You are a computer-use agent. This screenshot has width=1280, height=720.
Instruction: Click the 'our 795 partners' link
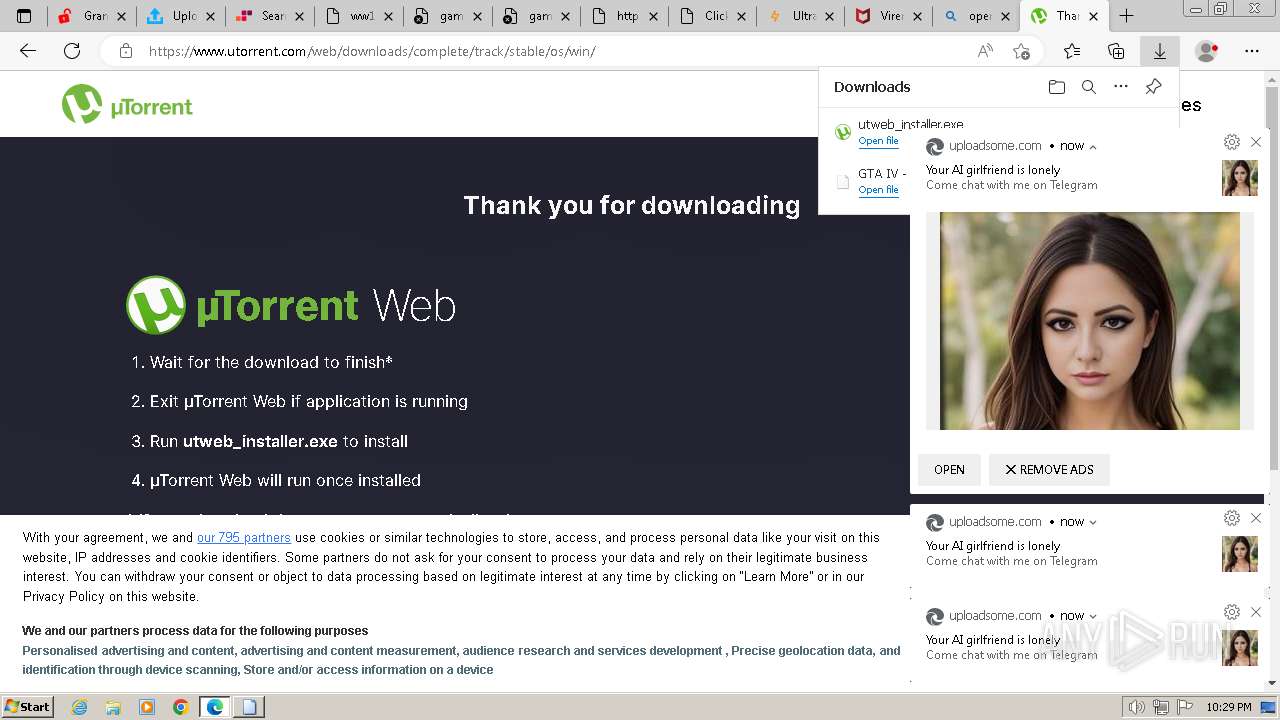tap(244, 538)
